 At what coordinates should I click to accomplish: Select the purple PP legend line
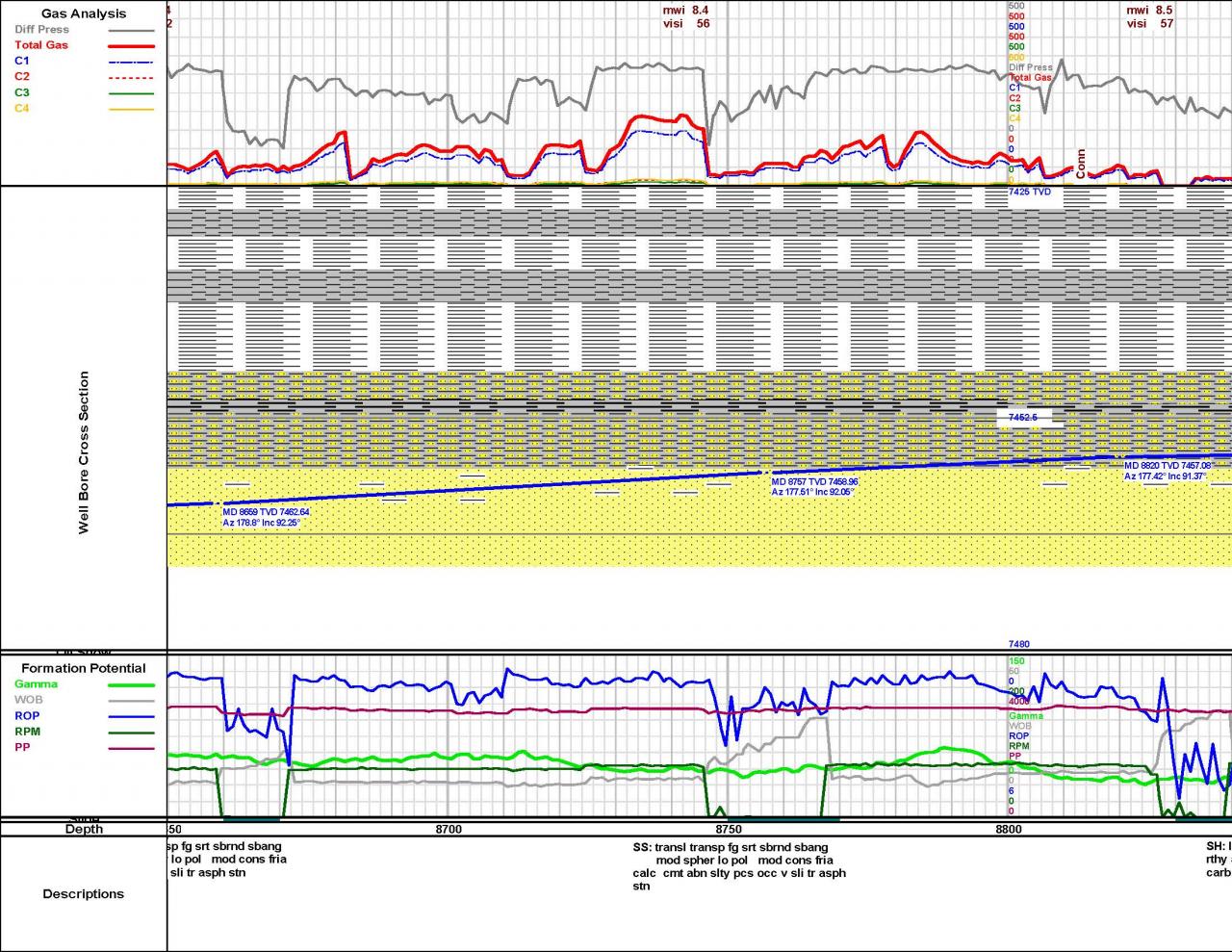coord(130,748)
